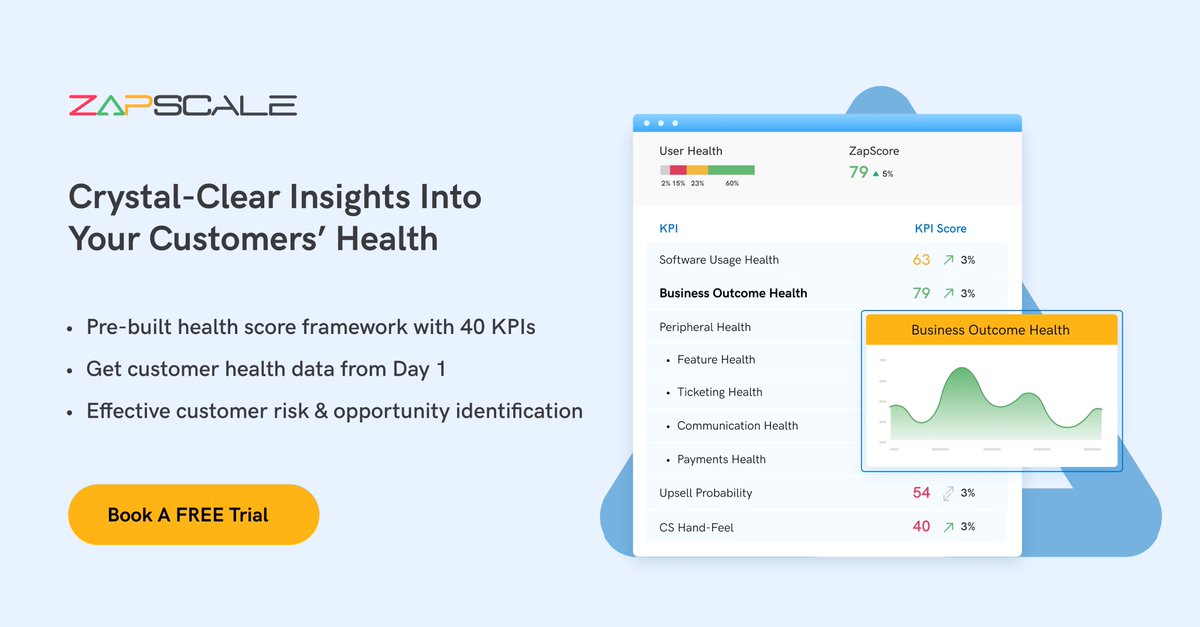
Task: Click the headline Crystal-Clear Insights Into
Action: coord(275,197)
